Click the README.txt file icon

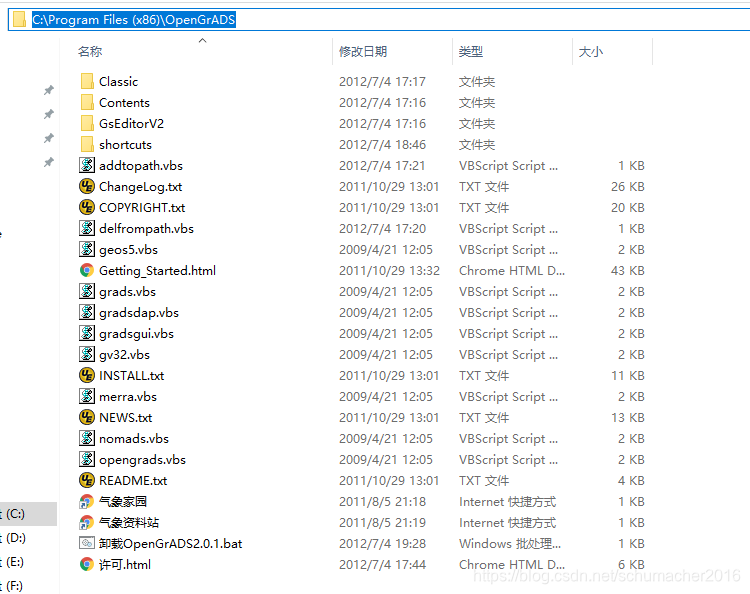point(87,481)
